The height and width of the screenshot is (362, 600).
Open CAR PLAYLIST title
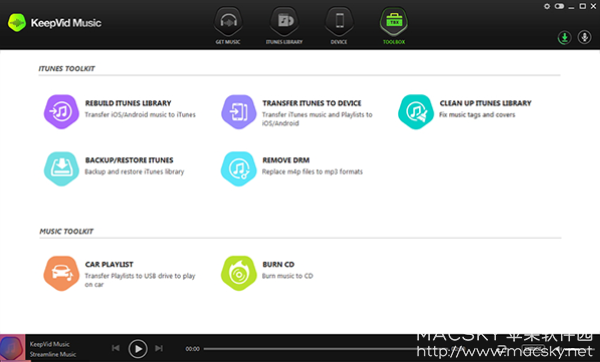click(x=109, y=264)
